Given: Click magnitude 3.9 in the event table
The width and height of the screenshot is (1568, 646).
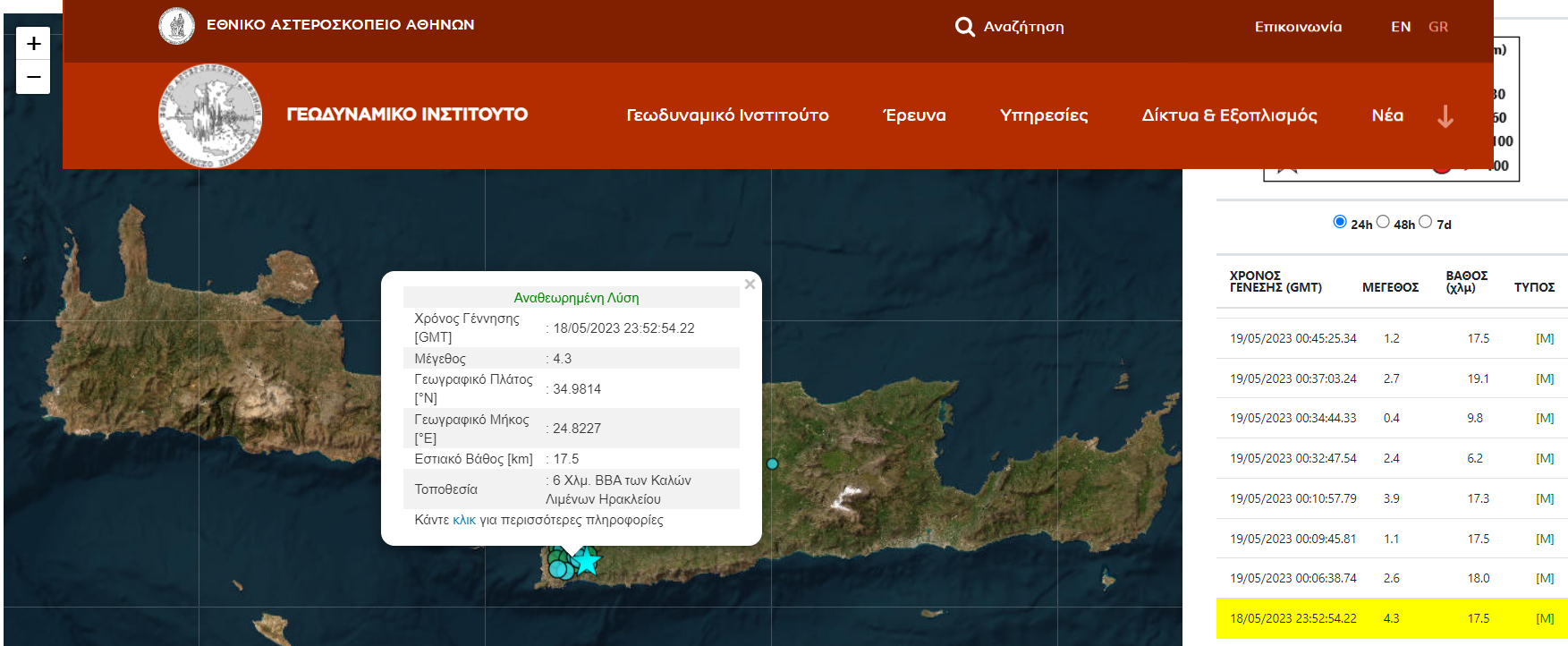Looking at the screenshot, I should point(1392,498).
